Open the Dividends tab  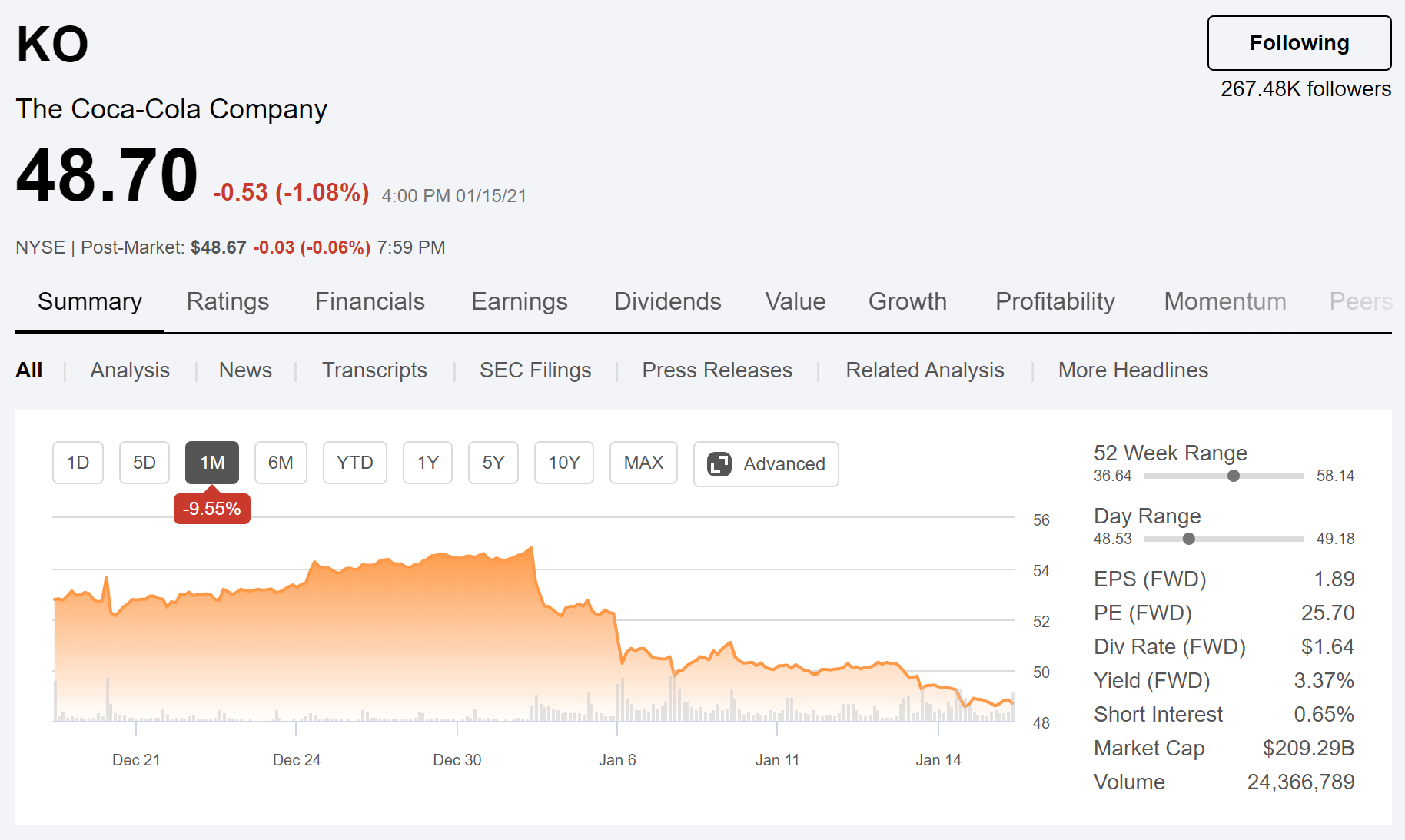click(x=667, y=301)
